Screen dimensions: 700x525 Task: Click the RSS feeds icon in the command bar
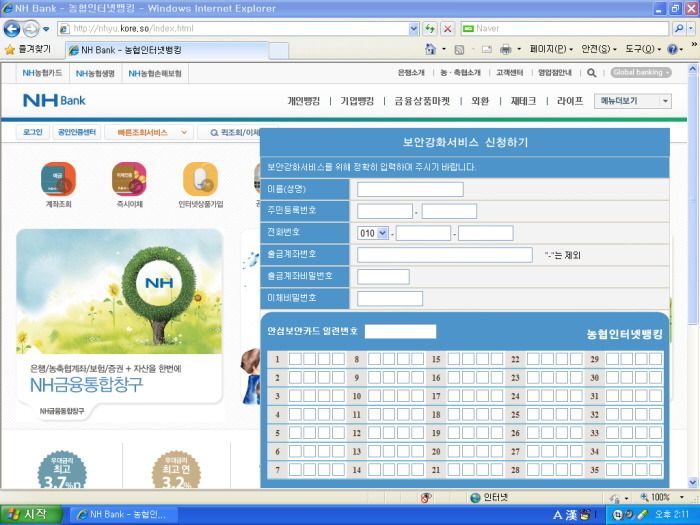pyautogui.click(x=459, y=50)
